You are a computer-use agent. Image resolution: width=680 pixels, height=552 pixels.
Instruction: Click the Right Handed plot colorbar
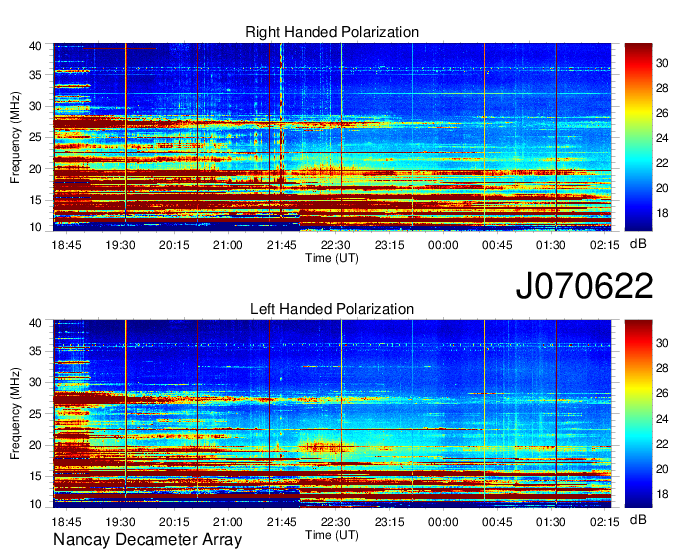point(638,137)
